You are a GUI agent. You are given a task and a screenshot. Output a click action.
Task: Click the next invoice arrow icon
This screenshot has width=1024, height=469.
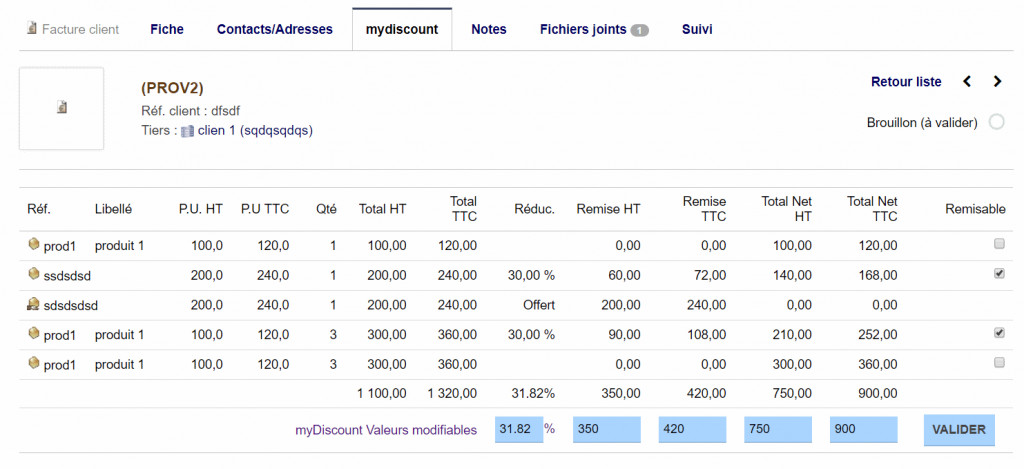coord(997,82)
